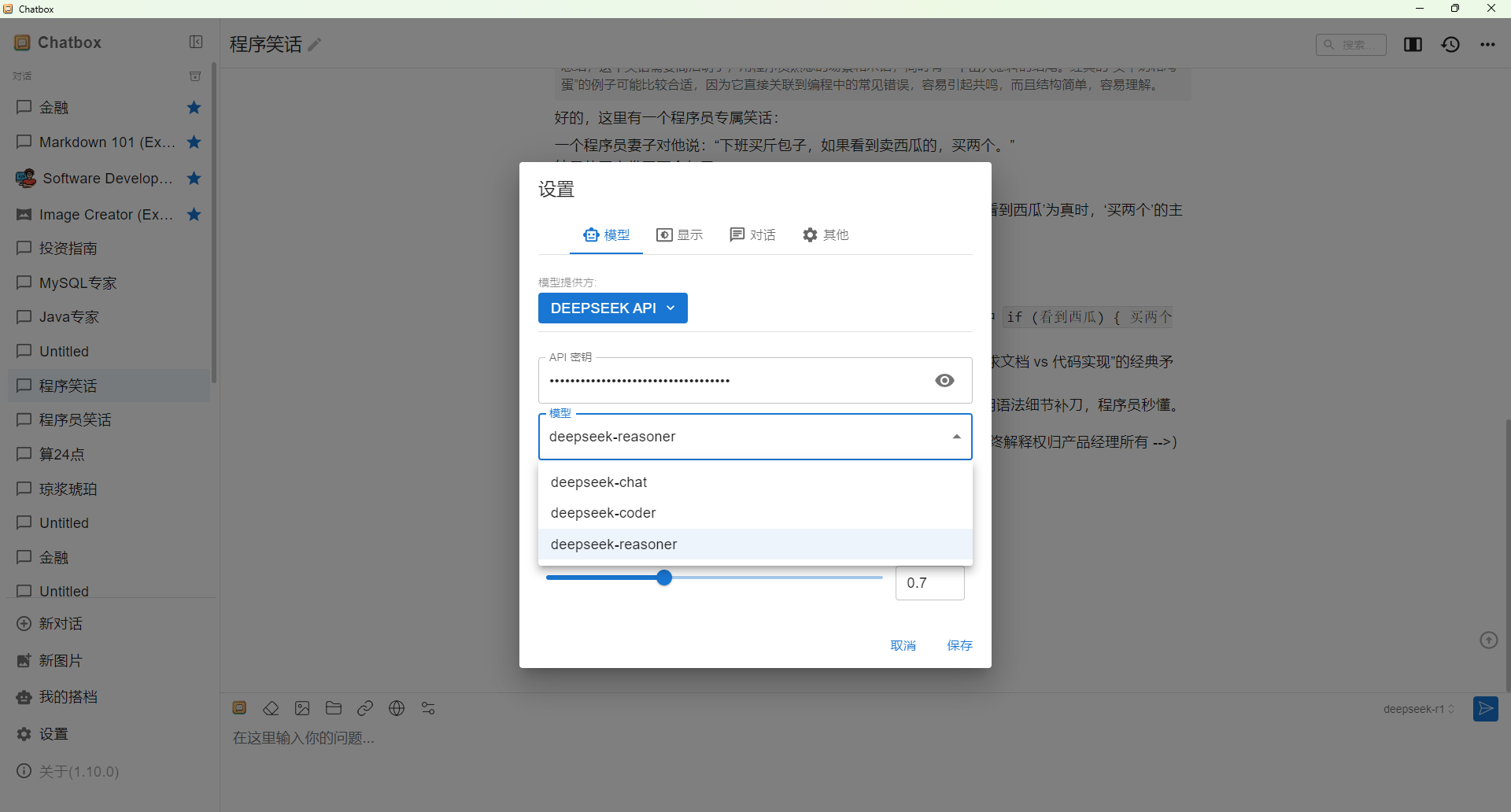
Task: Click the Chatbox icon in input toolbar
Action: click(240, 709)
